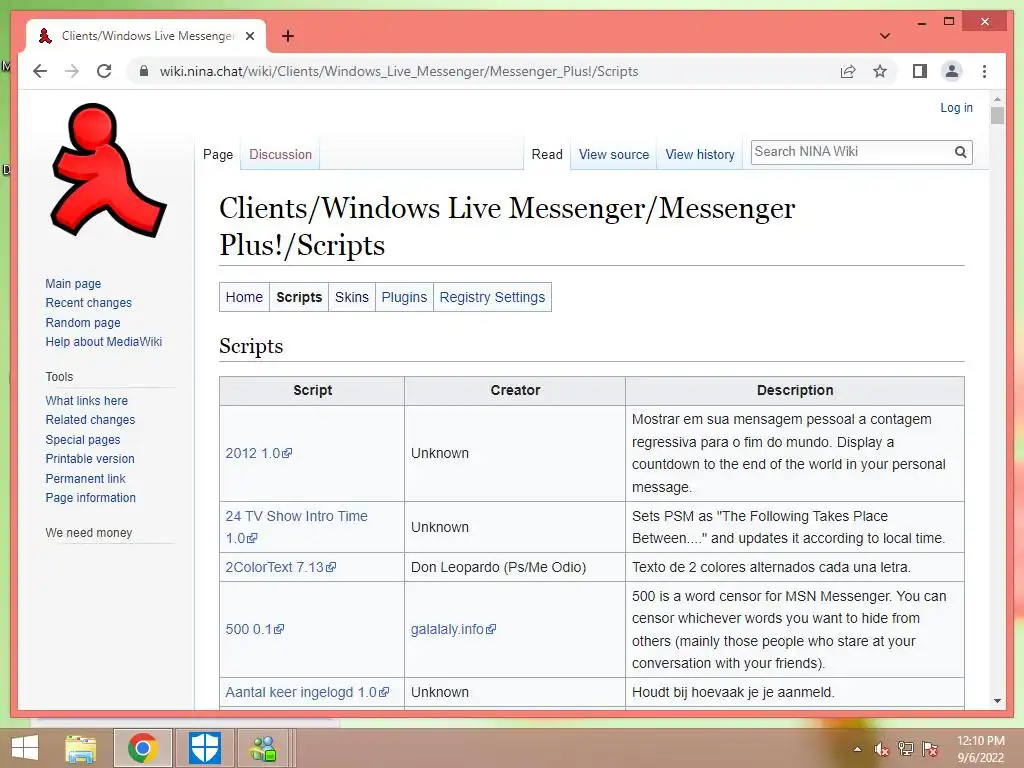Go to a Random page
The height and width of the screenshot is (768, 1024).
pos(83,323)
